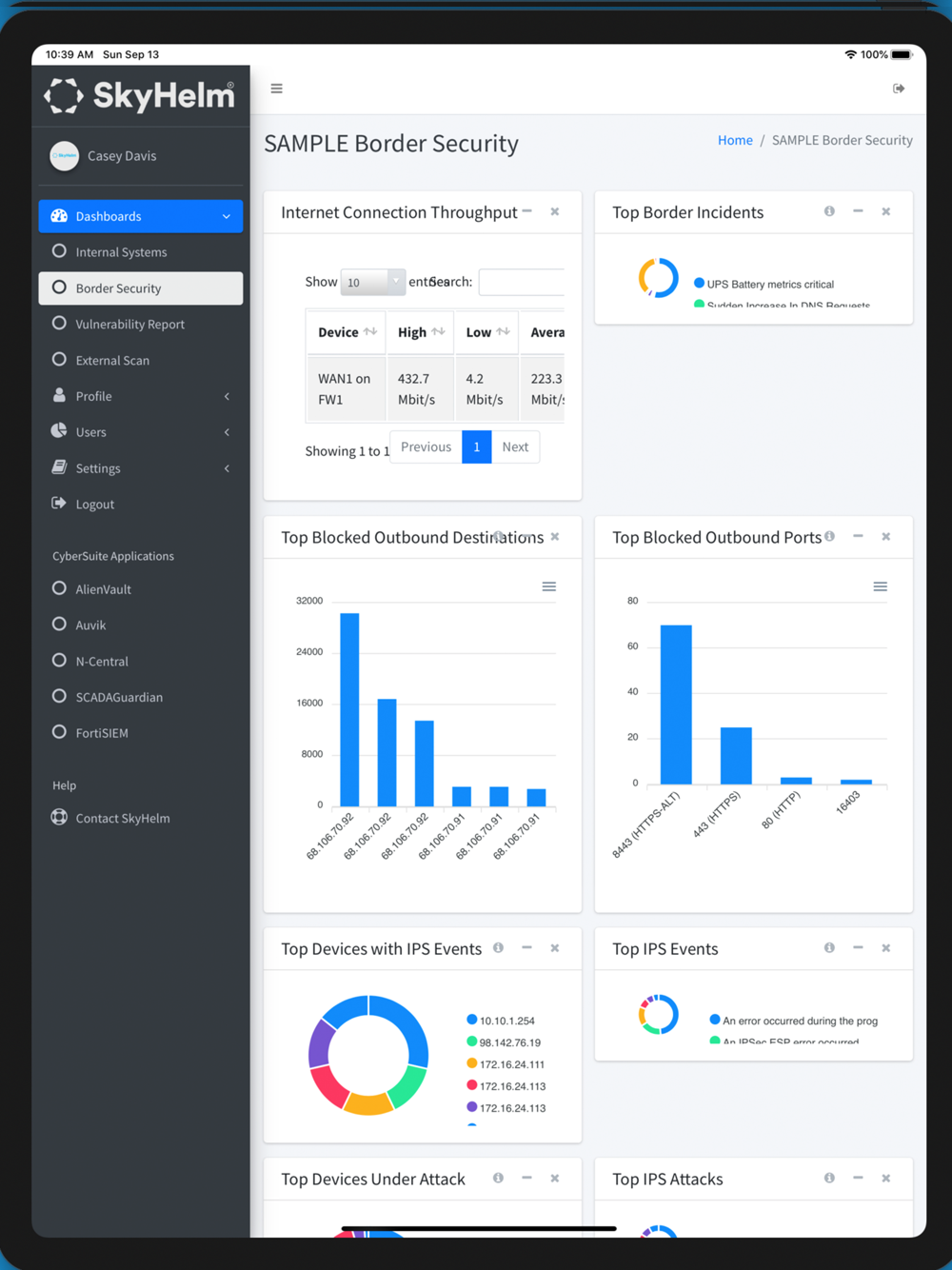Collapse the Dashboards menu section
The width and height of the screenshot is (952, 1270).
[141, 216]
